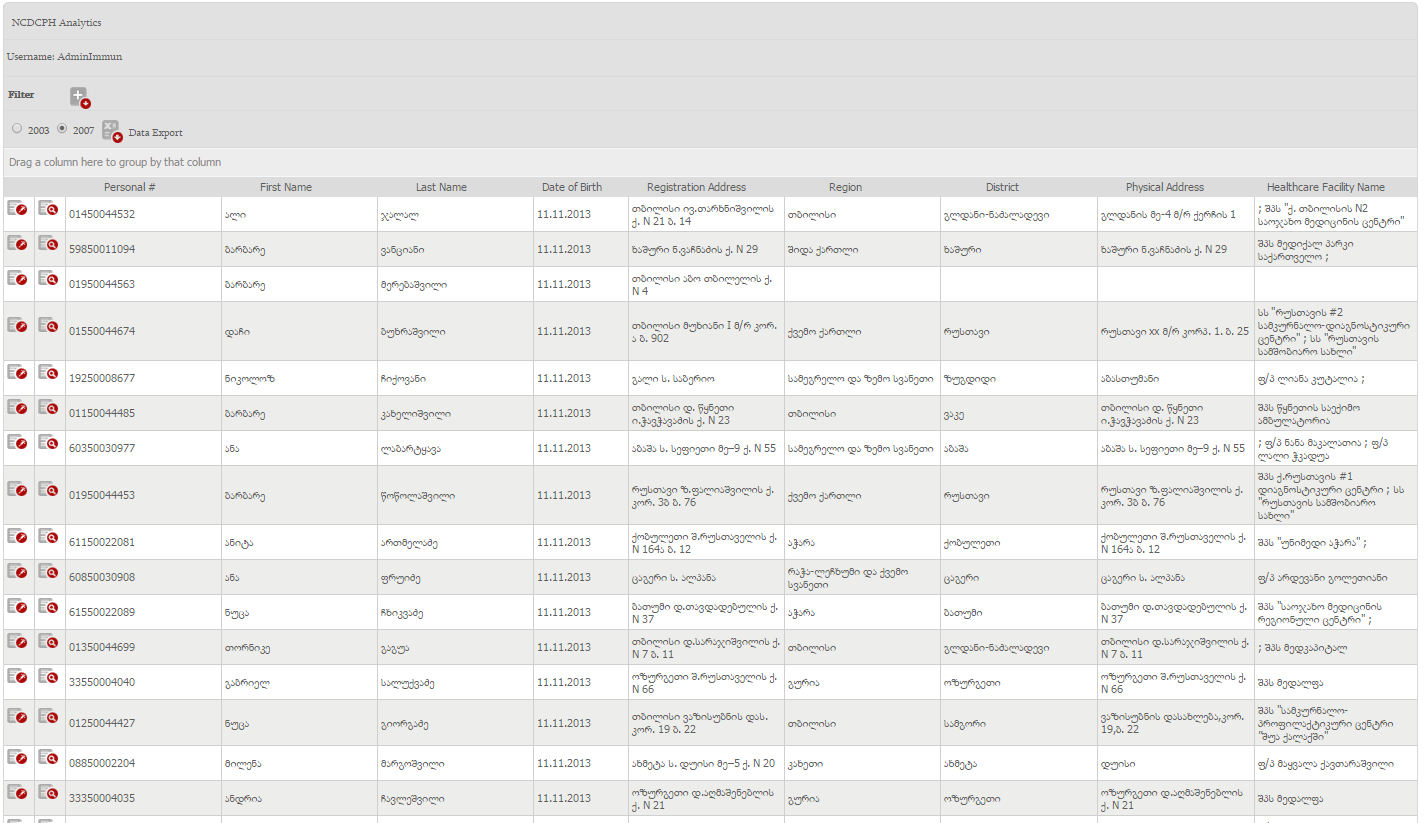Image resolution: width=1425 pixels, height=823 pixels.
Task: Sort by Personal # column header
Action: [x=129, y=187]
